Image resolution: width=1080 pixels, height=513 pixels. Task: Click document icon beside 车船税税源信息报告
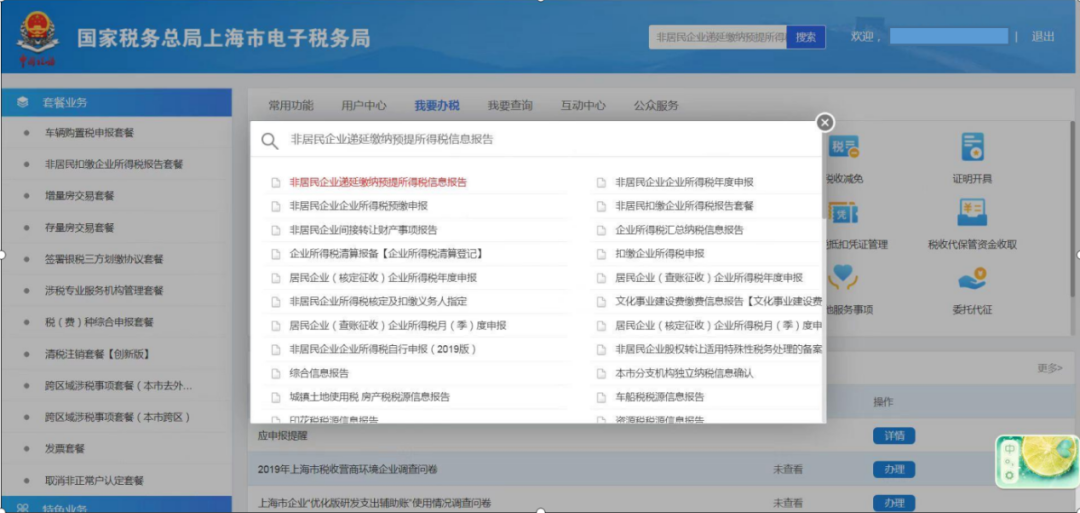click(x=601, y=397)
